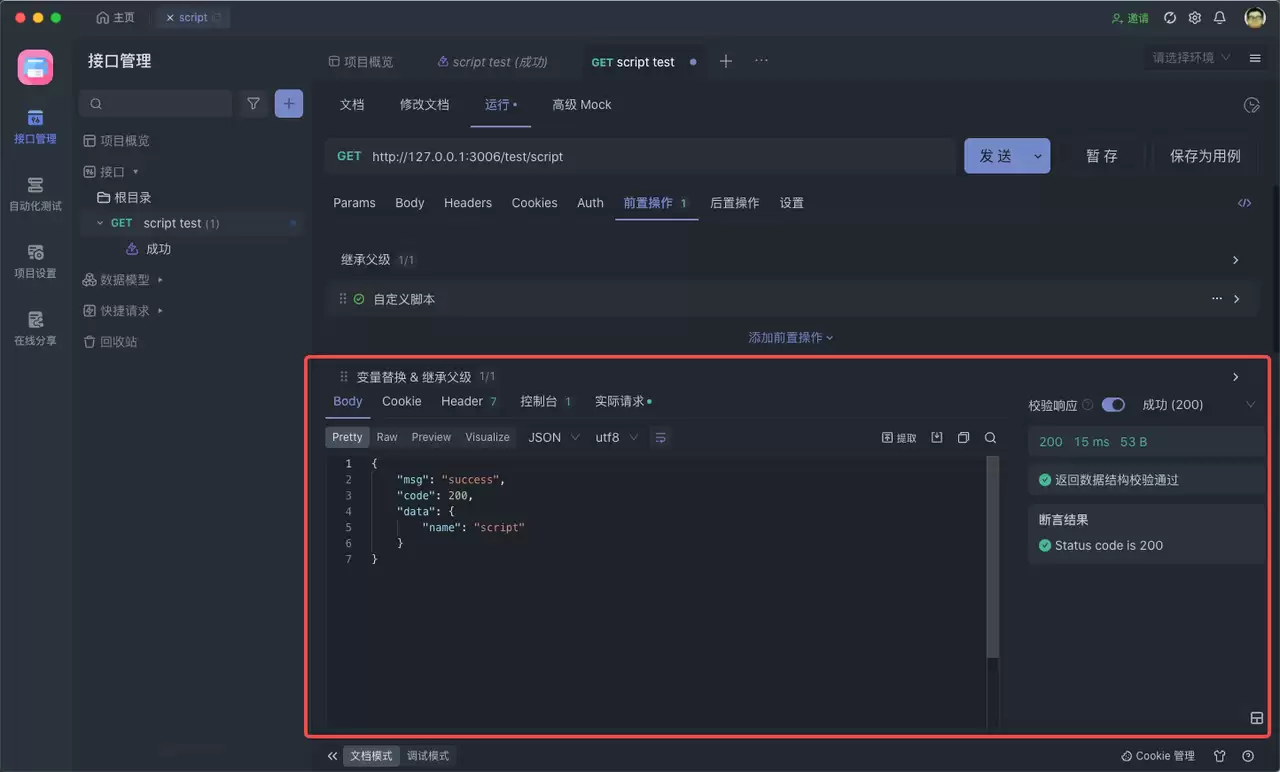The width and height of the screenshot is (1280, 772).
Task: Open notifications bell icon
Action: tap(1220, 18)
